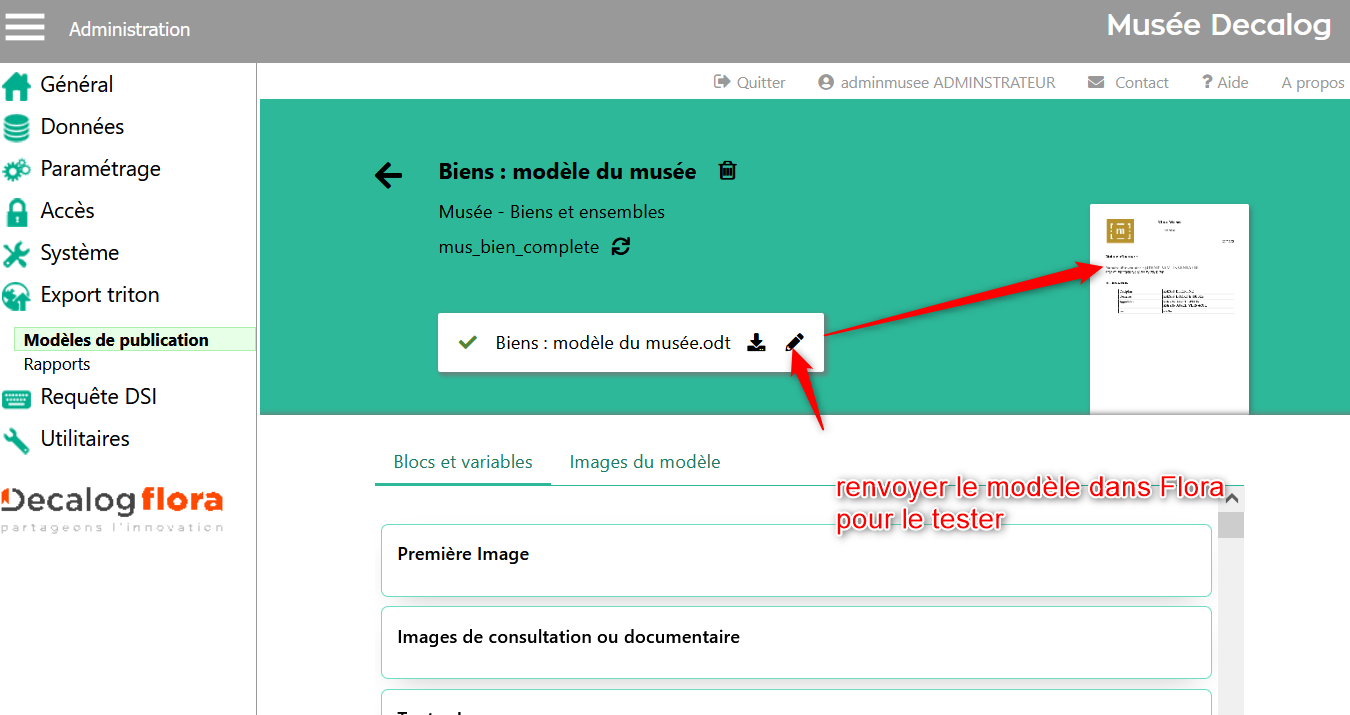Viewport: 1350px width, 715px height.
Task: Open the Général menu
Action: [77, 85]
